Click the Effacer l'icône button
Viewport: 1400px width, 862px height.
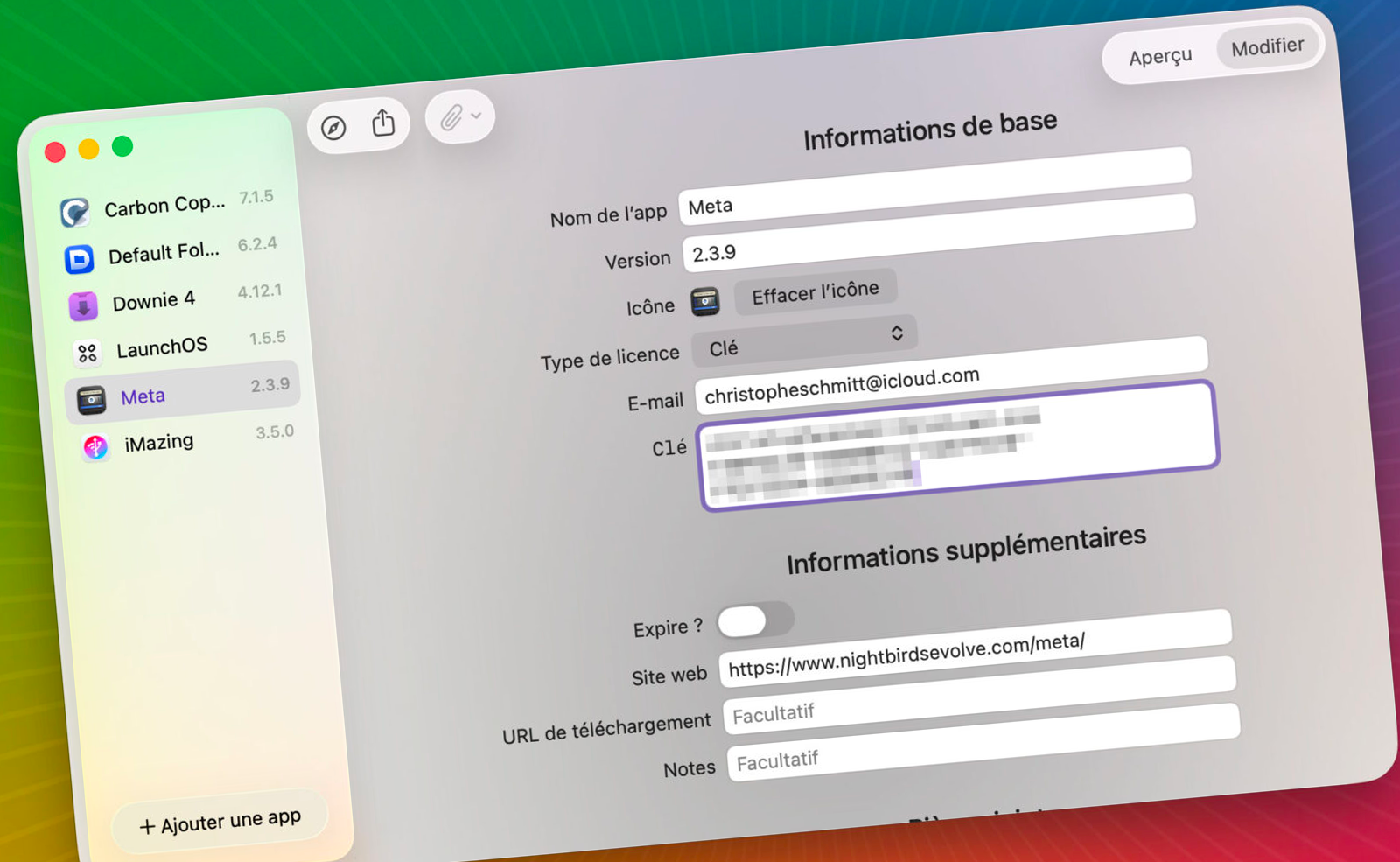tap(815, 292)
